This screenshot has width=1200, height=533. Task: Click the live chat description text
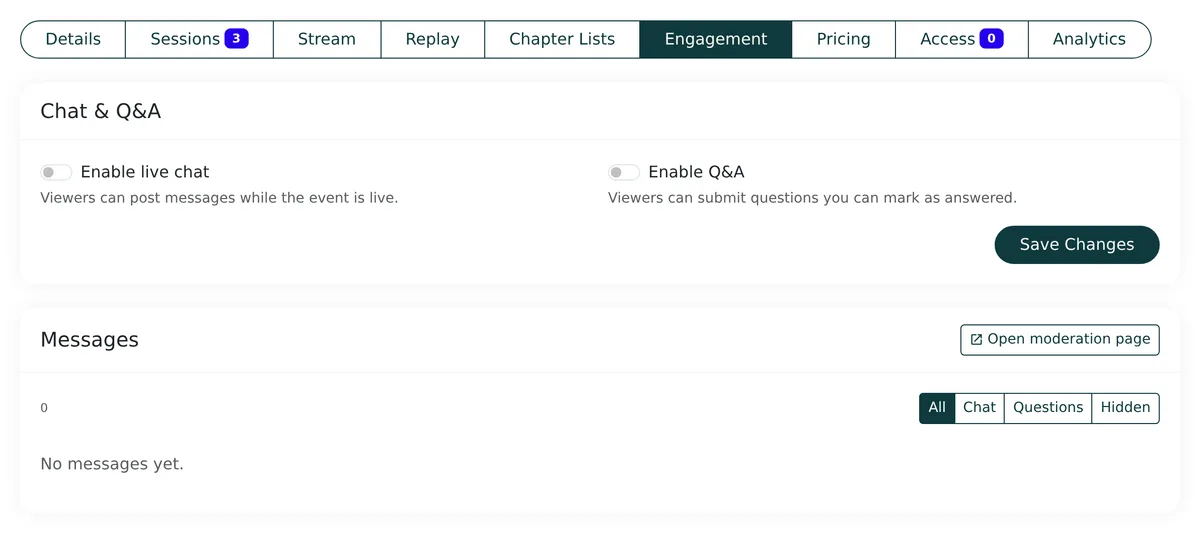pos(219,198)
